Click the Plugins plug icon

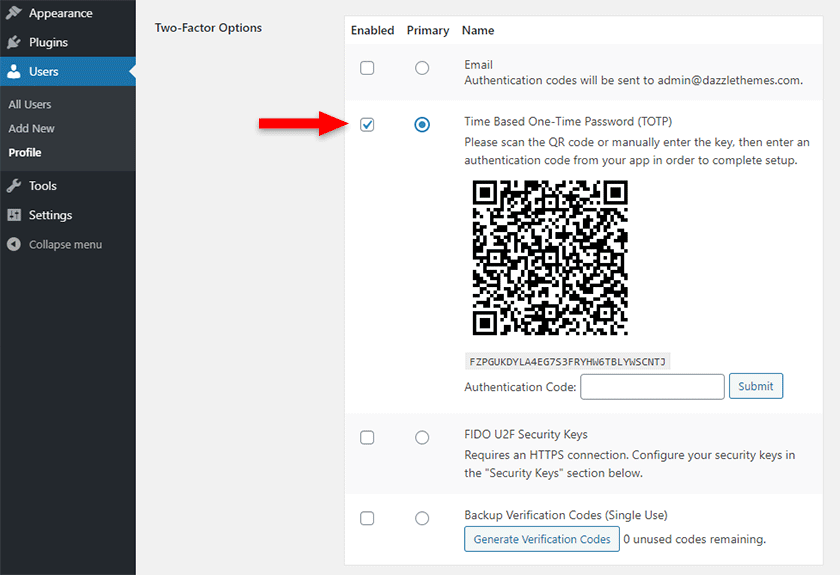pos(14,42)
